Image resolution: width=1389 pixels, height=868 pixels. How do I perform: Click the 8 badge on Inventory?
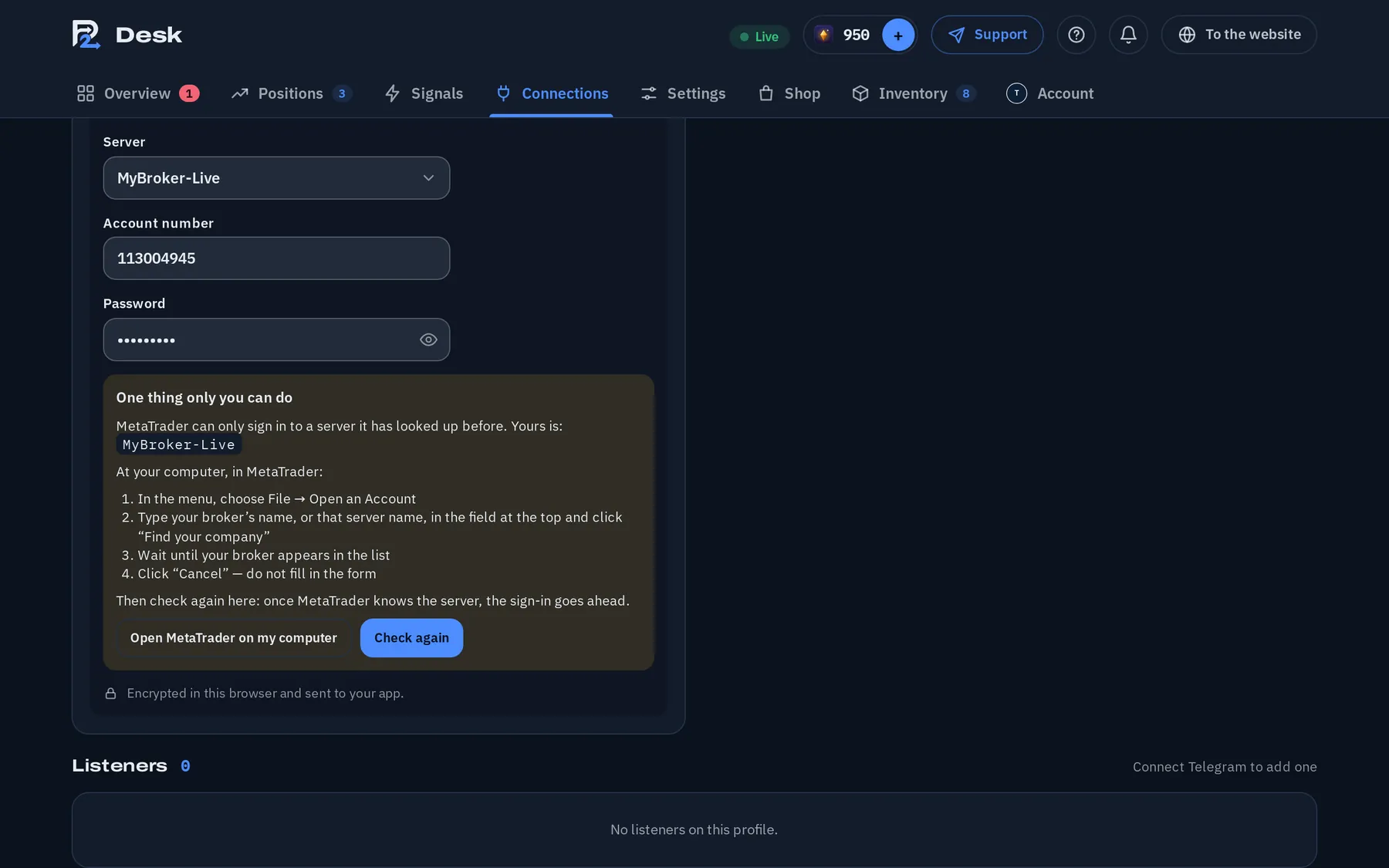tap(966, 93)
